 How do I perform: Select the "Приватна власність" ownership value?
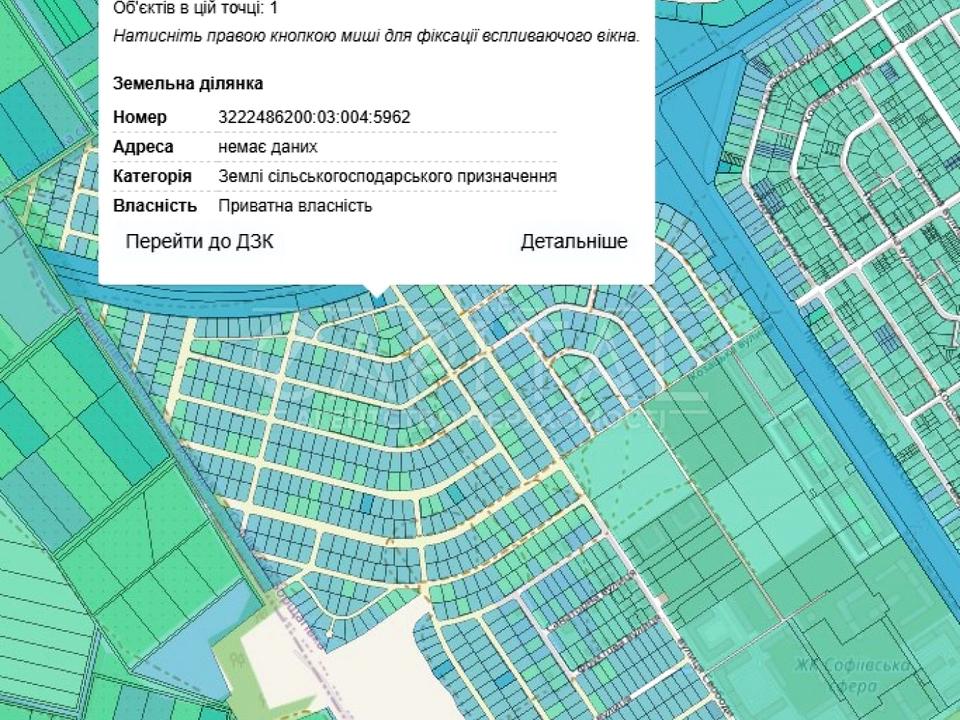[295, 206]
